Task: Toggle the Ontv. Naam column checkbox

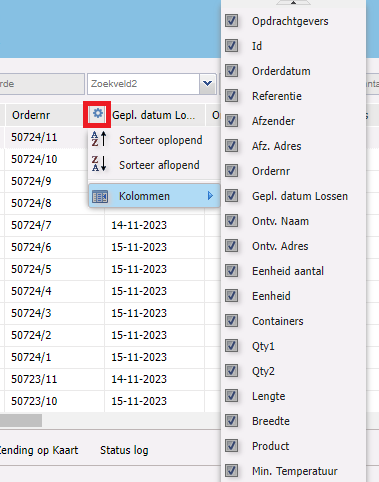Action: [231, 221]
